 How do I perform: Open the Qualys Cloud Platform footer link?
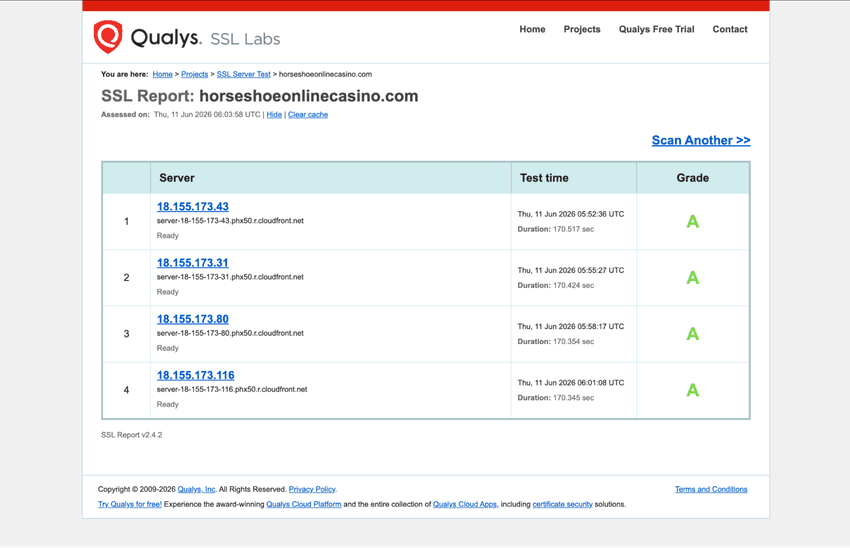tap(304, 504)
